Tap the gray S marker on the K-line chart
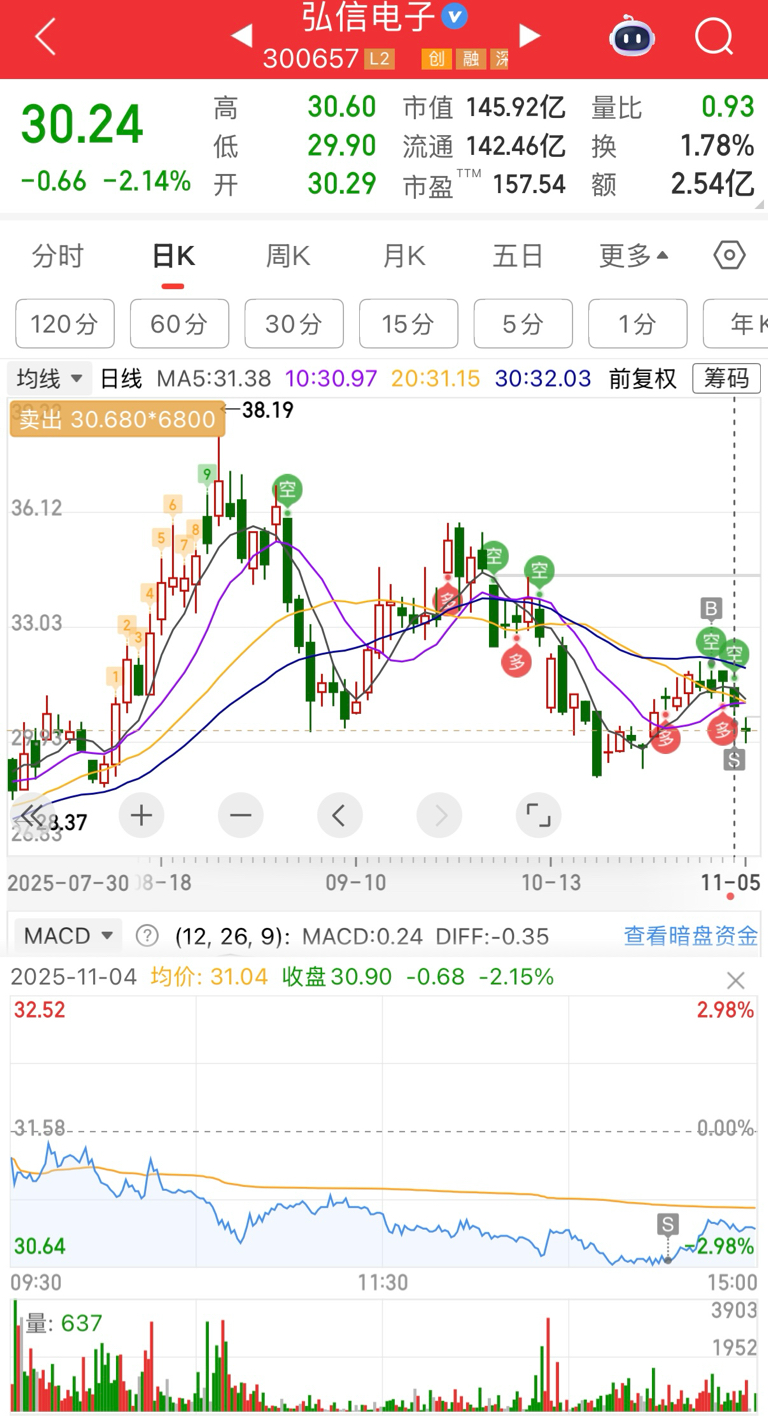 point(735,760)
